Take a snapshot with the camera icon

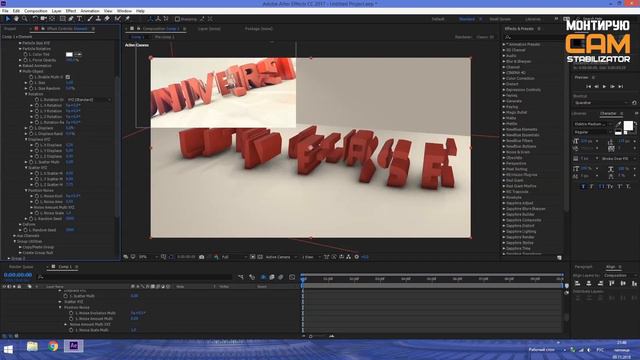(x=202, y=257)
